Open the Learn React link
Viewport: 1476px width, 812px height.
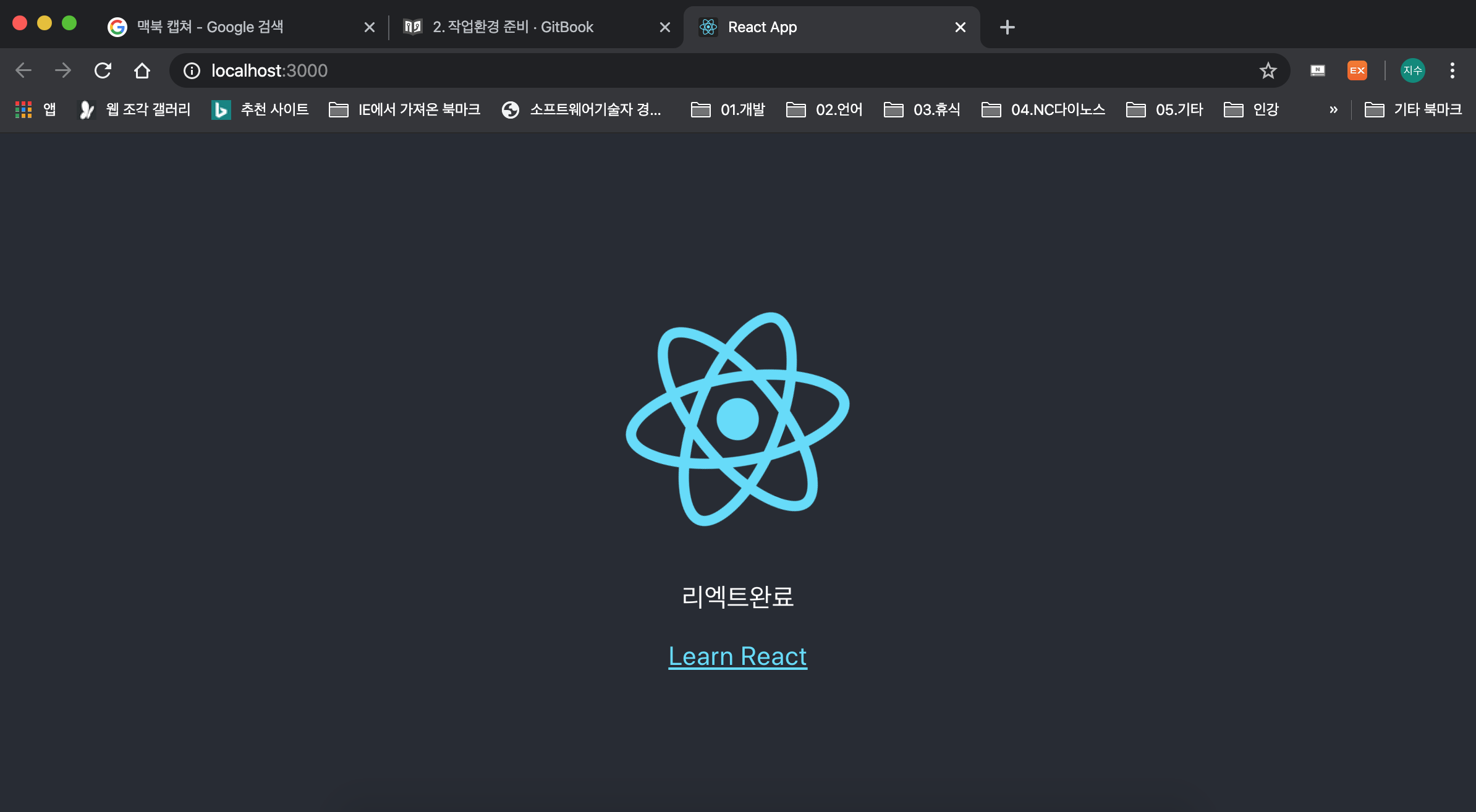click(737, 656)
